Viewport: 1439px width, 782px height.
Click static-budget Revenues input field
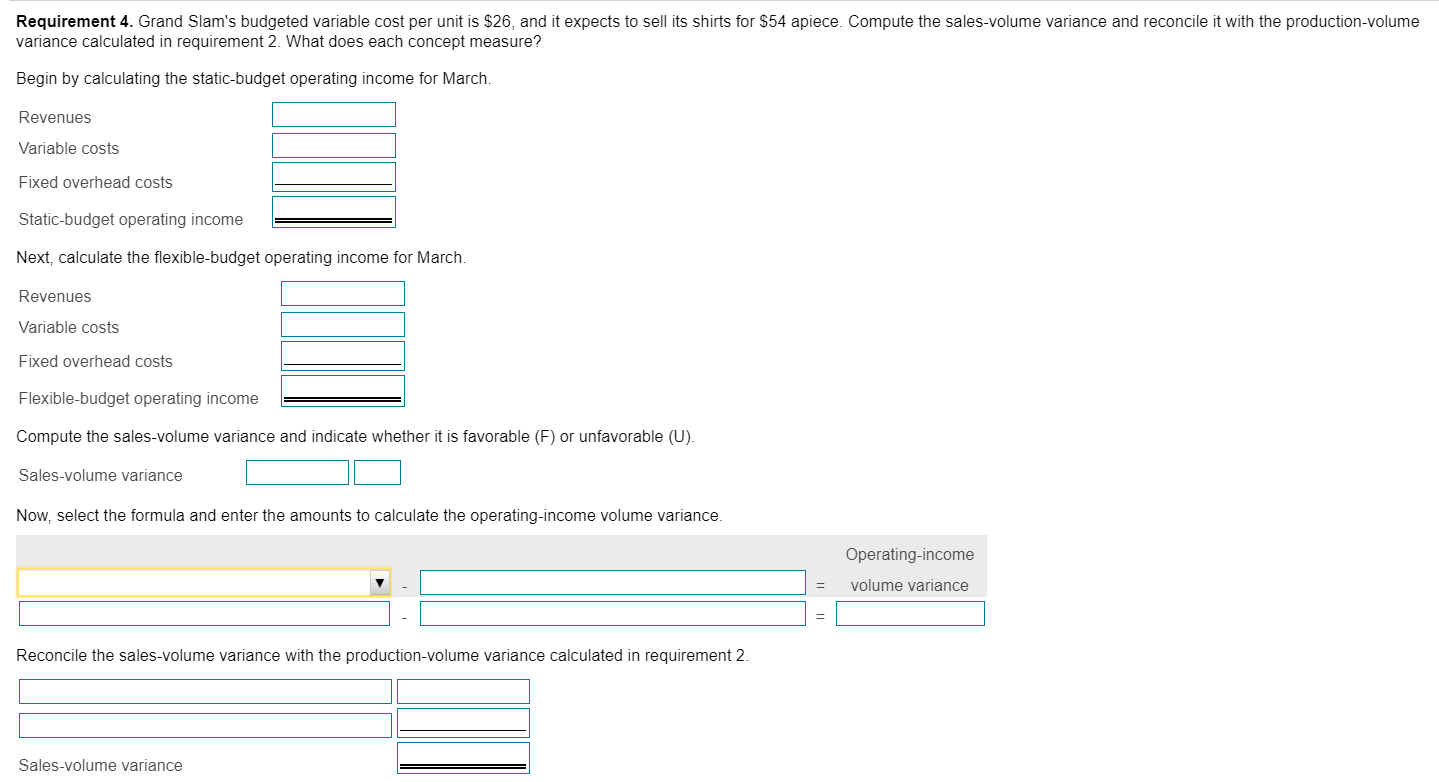click(334, 115)
